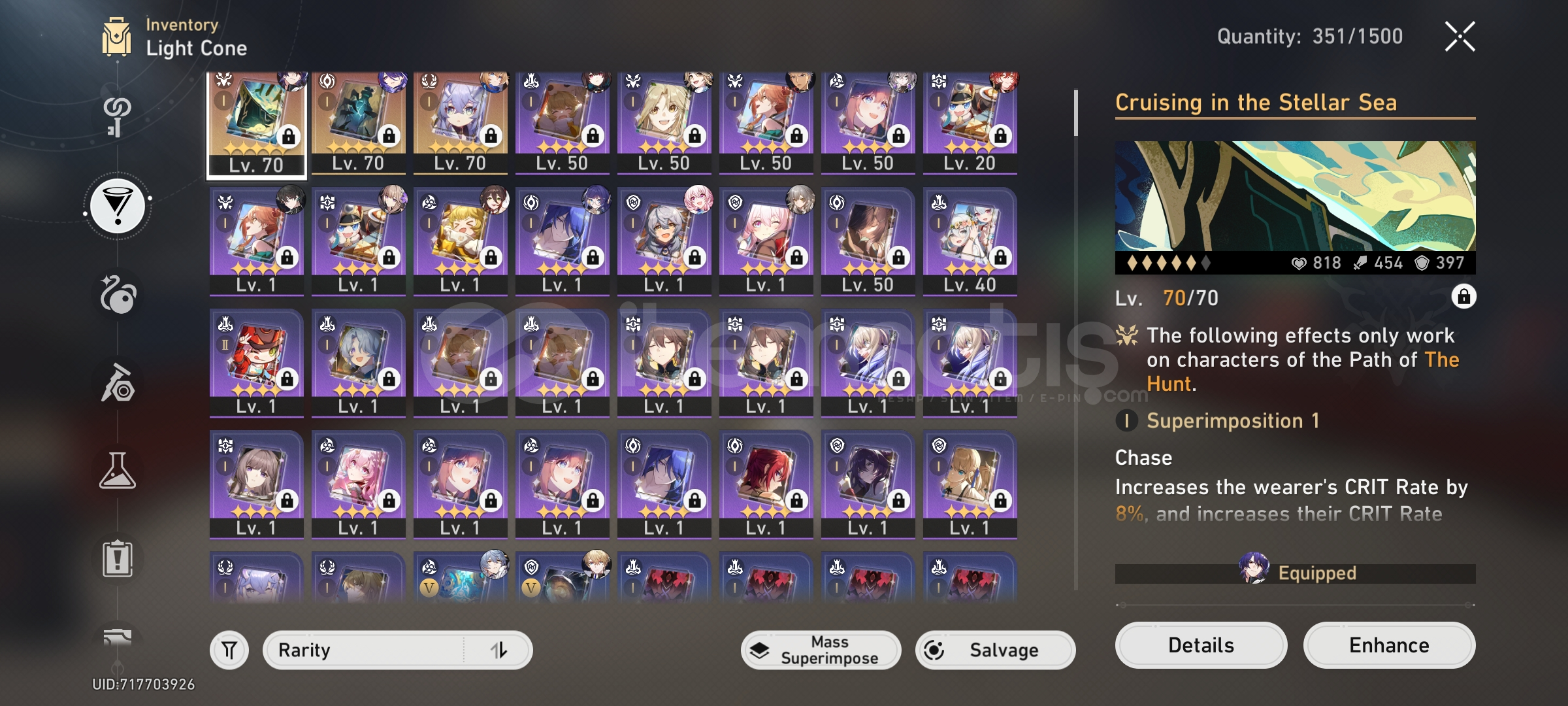Click the Enhance button
Image resolution: width=1568 pixels, height=706 pixels.
[1389, 645]
